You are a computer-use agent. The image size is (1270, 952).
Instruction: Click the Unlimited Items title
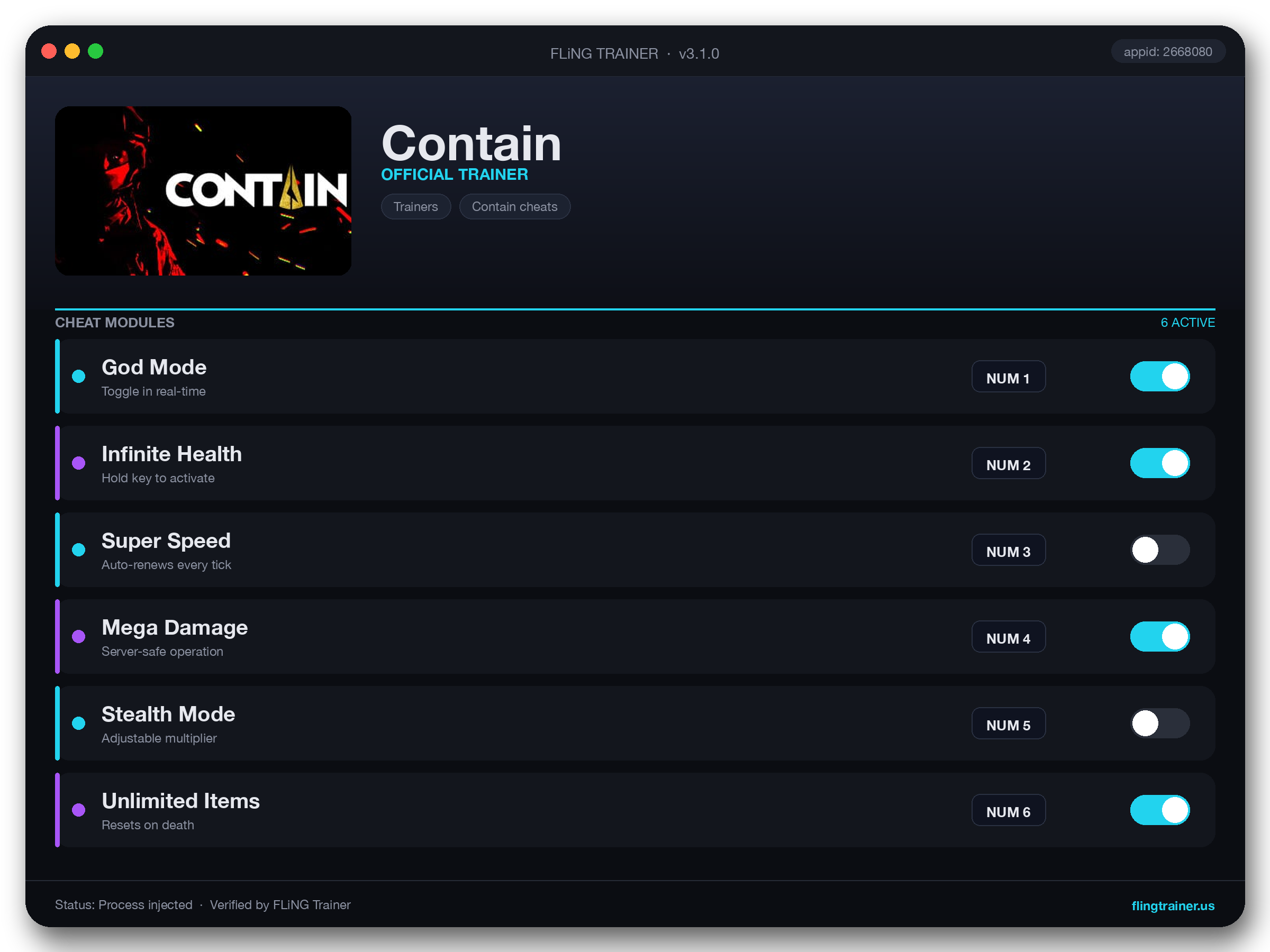coord(181,801)
